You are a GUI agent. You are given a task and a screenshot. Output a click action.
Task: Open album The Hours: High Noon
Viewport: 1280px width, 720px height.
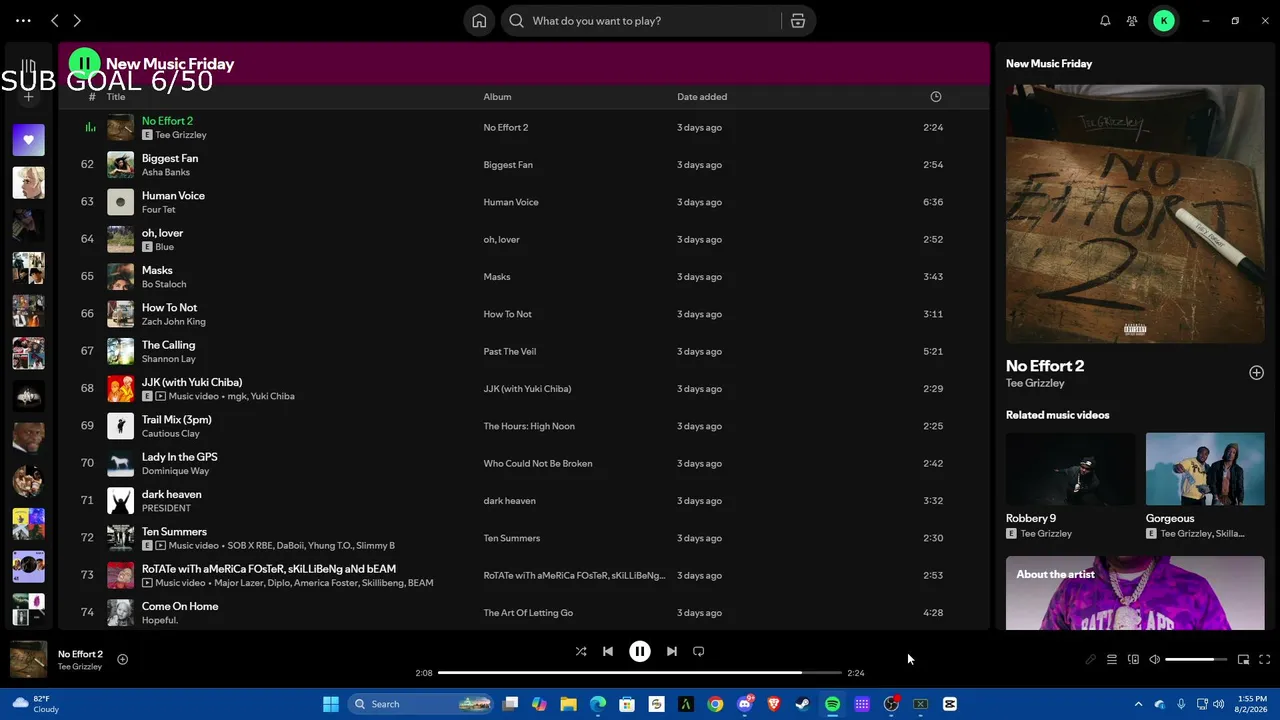pyautogui.click(x=529, y=426)
